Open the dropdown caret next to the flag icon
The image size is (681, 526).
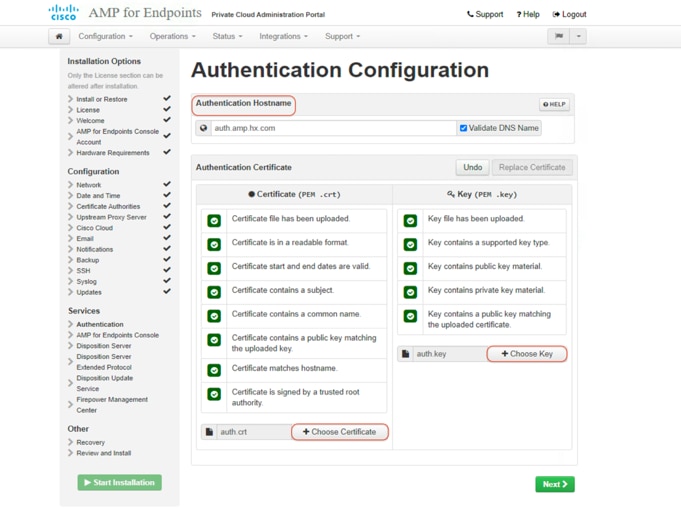pos(579,36)
